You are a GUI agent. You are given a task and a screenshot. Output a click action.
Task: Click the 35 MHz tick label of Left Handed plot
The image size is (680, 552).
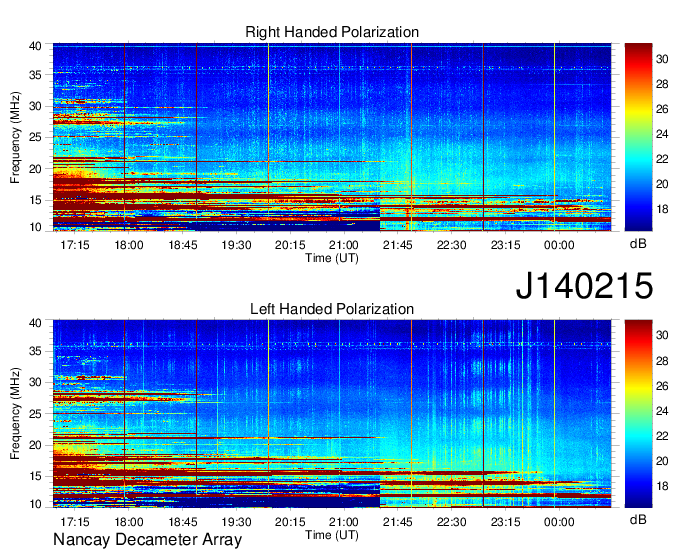35,351
